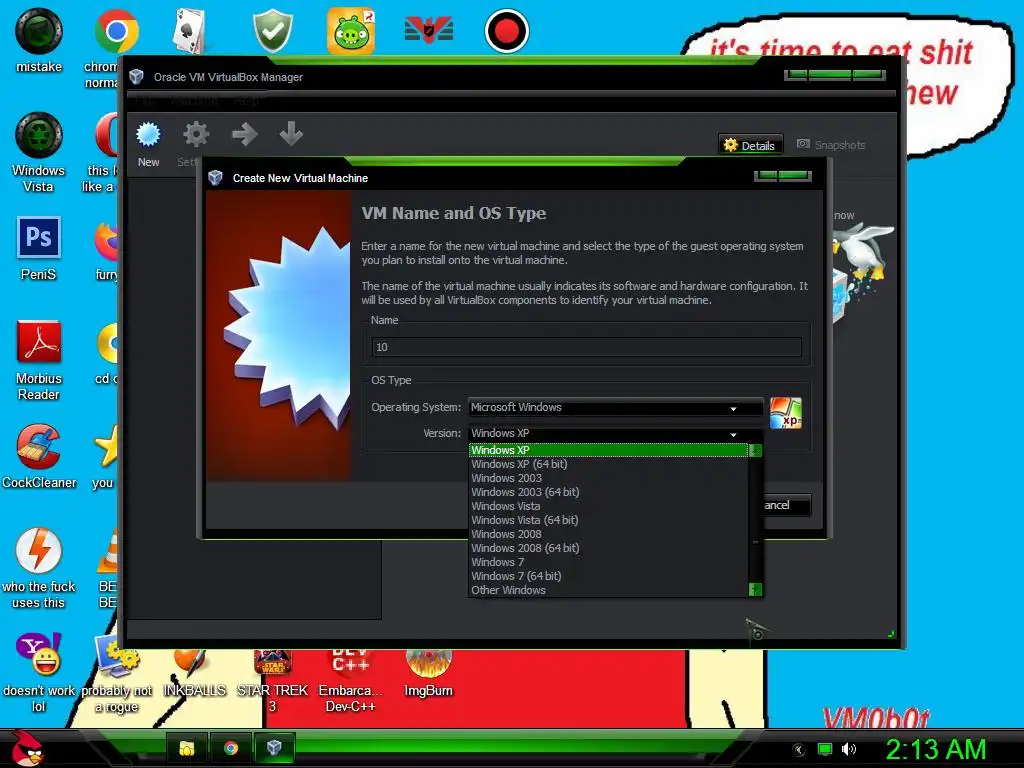Open the Operating System combo box
Image resolution: width=1024 pixels, height=768 pixels.
coord(615,408)
